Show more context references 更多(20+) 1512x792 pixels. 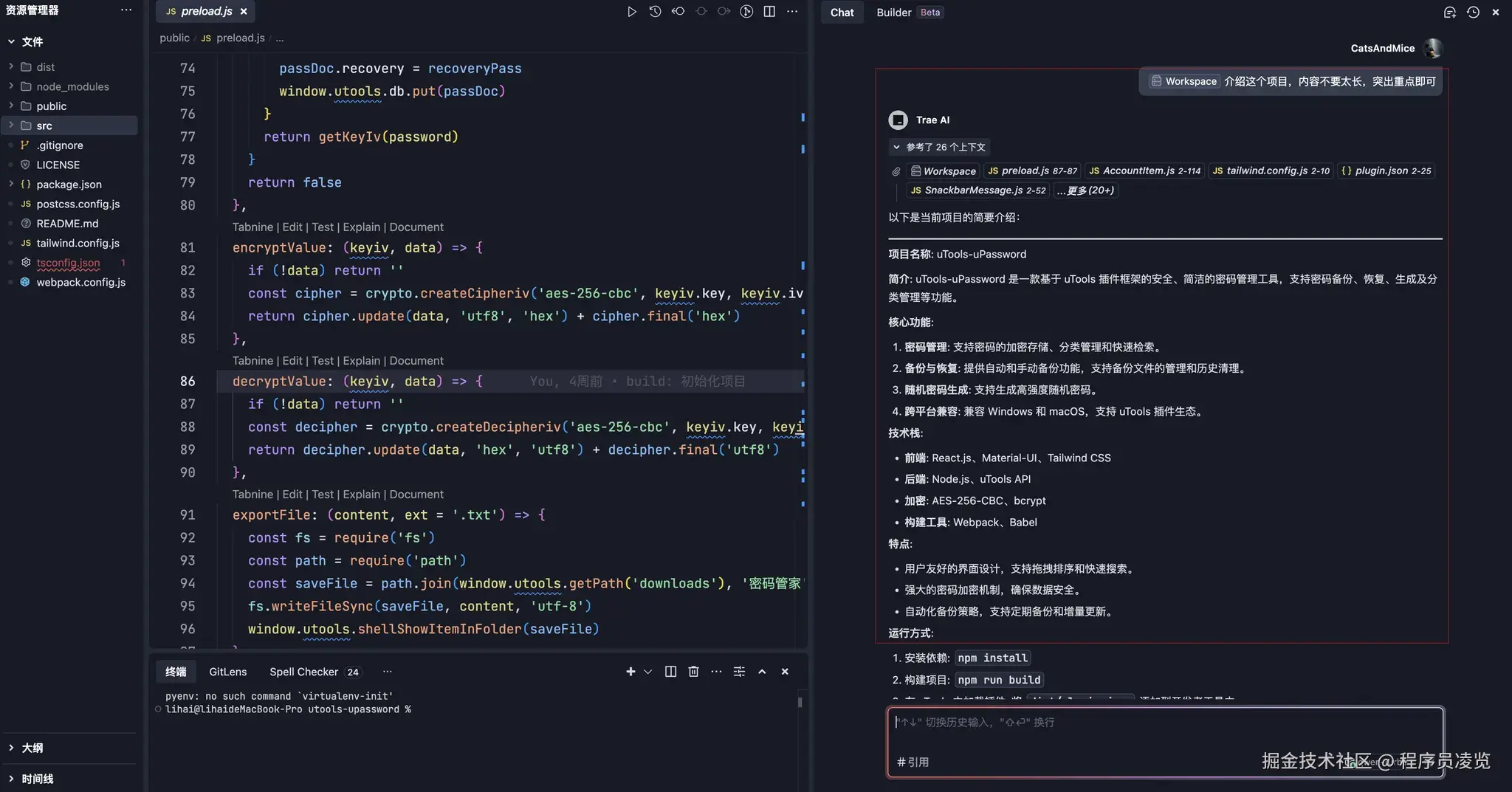(1085, 190)
